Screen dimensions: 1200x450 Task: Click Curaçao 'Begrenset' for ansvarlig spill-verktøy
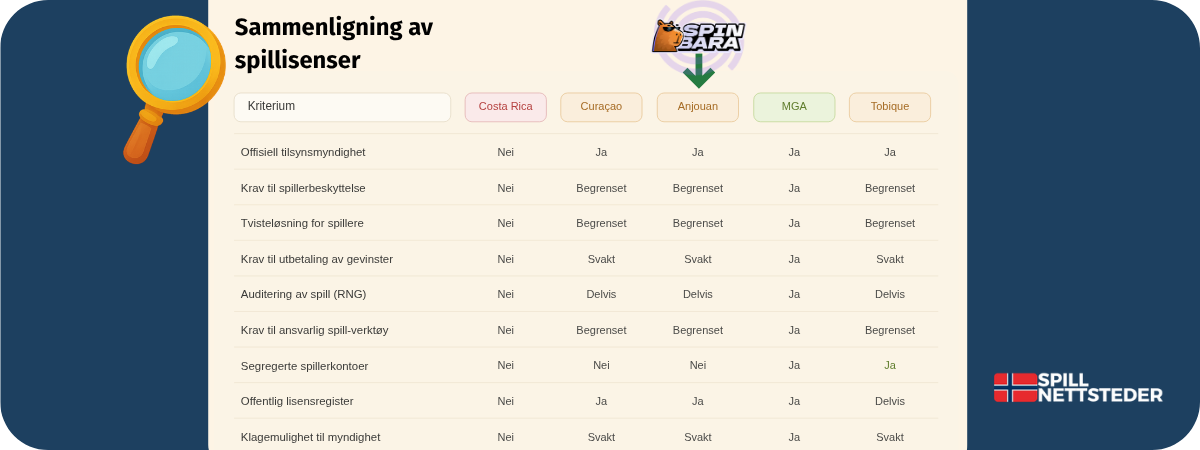(601, 330)
